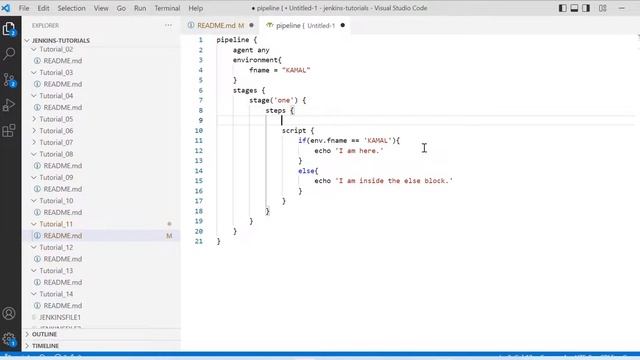Minimize the VS Code window
640x360 pixels.
coord(622,8)
